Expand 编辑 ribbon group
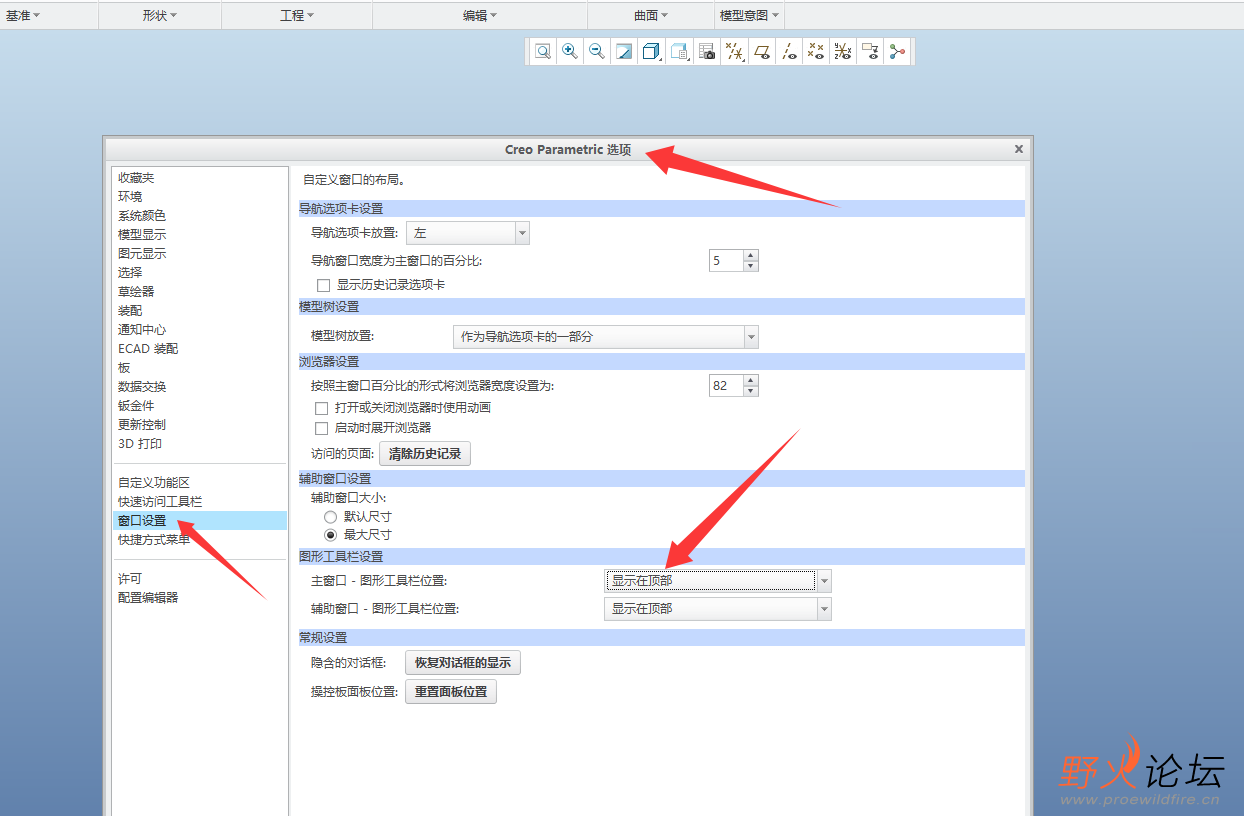The width and height of the screenshot is (1244, 816). tap(480, 15)
